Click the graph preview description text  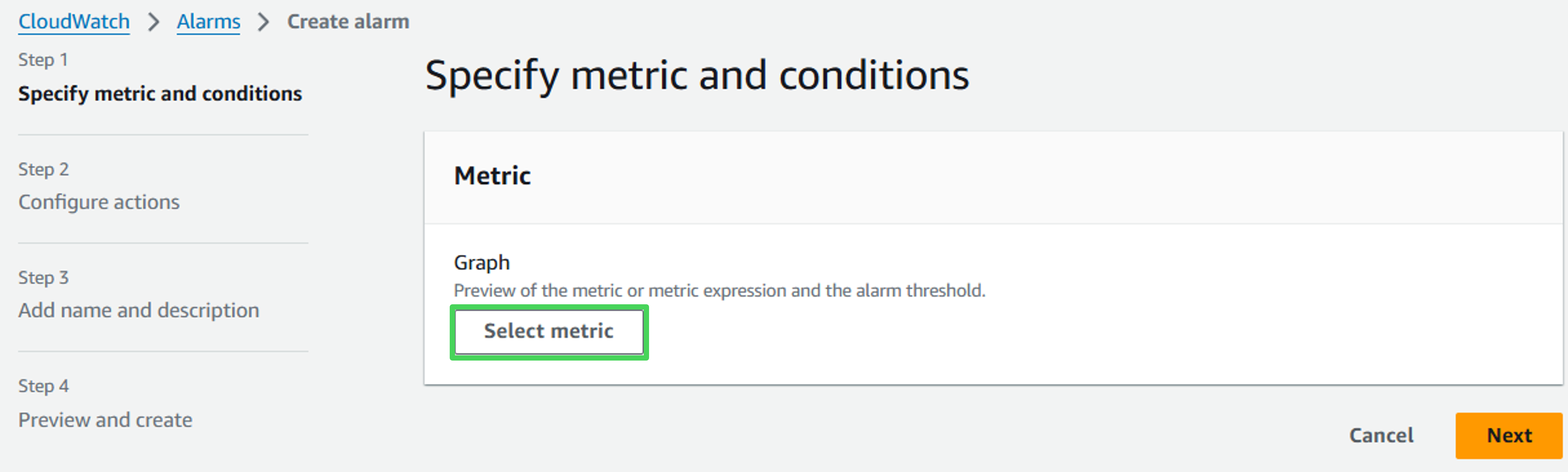click(x=719, y=291)
